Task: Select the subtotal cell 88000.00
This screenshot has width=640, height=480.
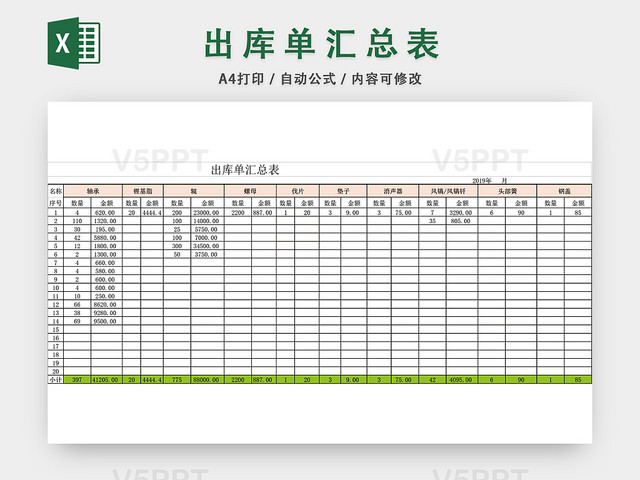Action: (207, 380)
